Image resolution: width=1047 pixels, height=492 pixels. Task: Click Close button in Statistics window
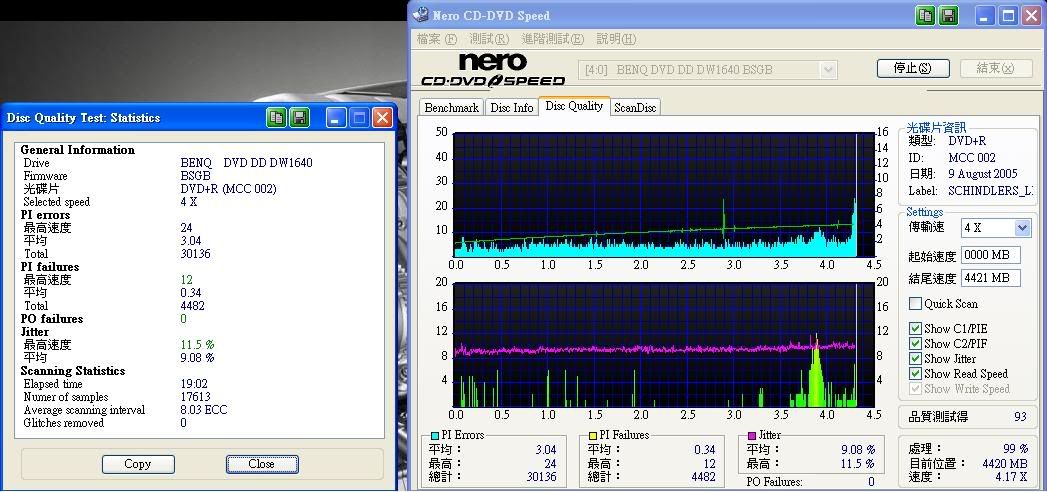pyautogui.click(x=261, y=464)
